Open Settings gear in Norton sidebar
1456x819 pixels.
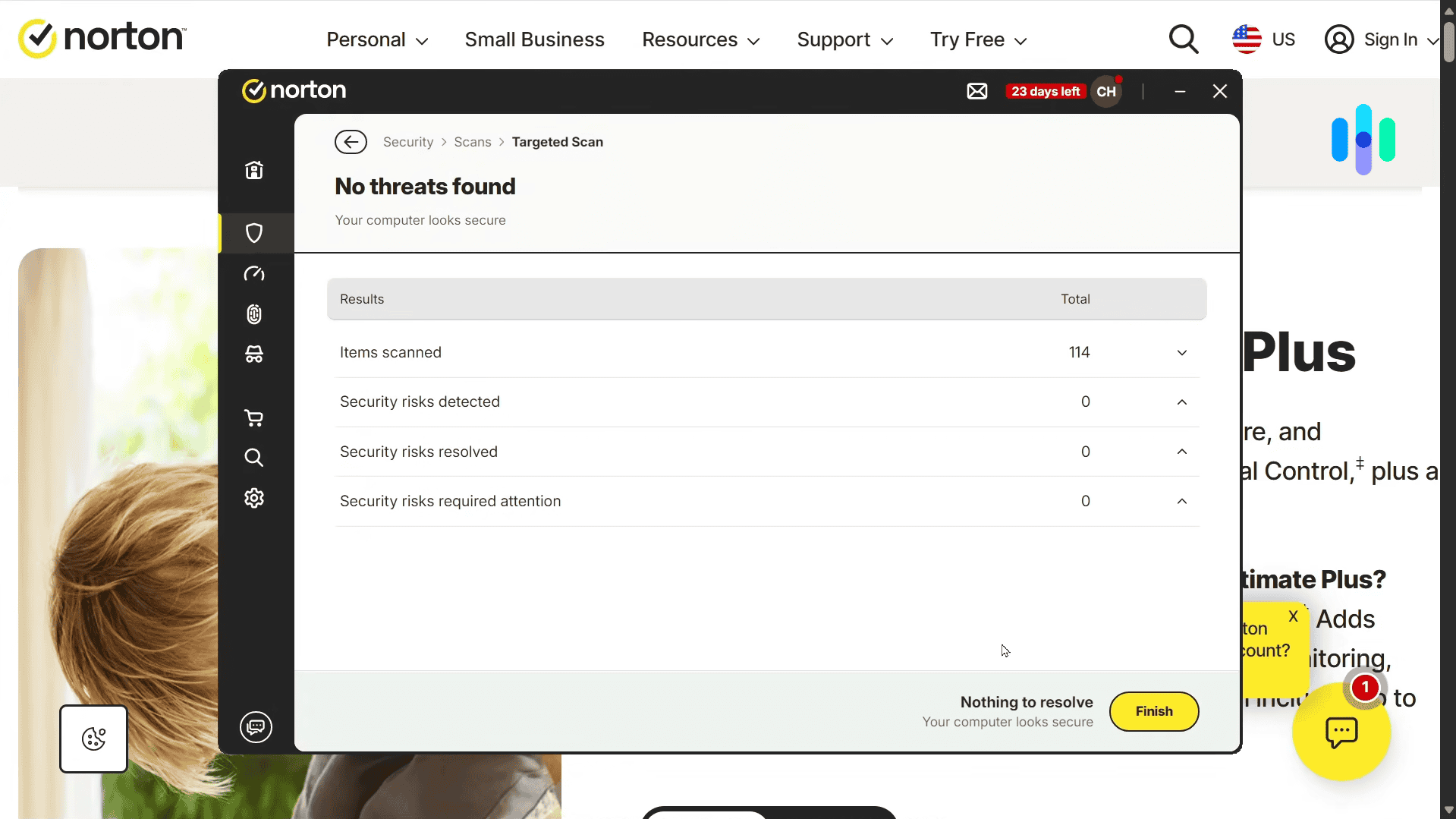pyautogui.click(x=254, y=498)
